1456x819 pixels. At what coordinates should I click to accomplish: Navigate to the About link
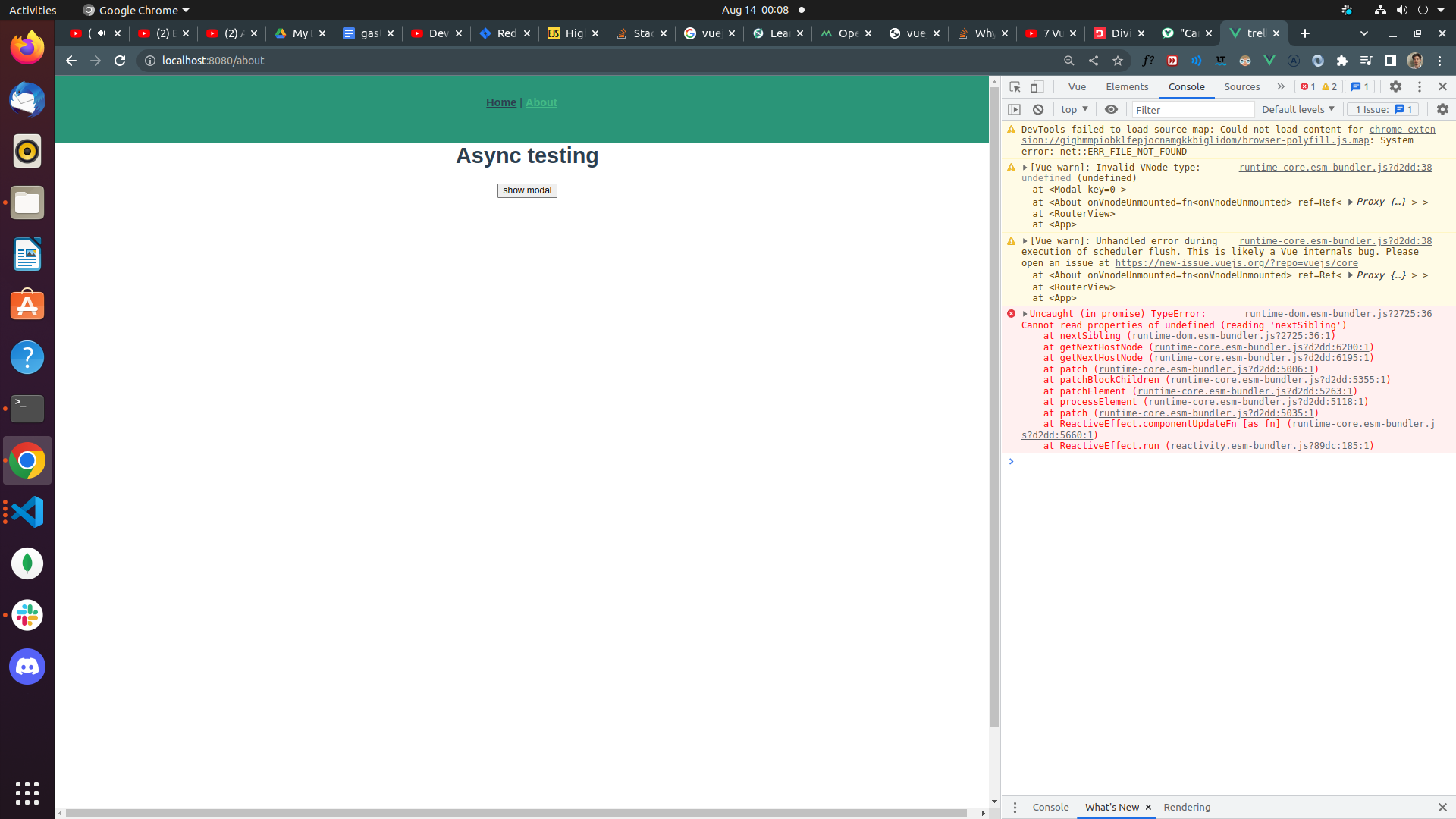541,102
